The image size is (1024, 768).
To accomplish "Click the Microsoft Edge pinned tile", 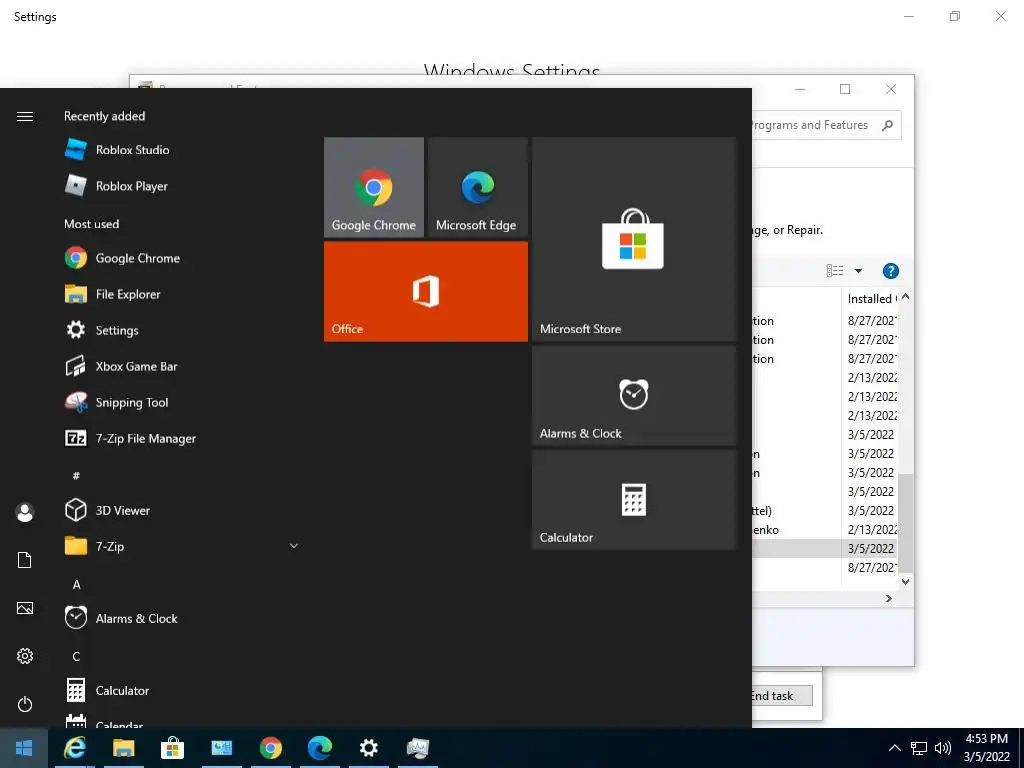I will click(x=478, y=187).
